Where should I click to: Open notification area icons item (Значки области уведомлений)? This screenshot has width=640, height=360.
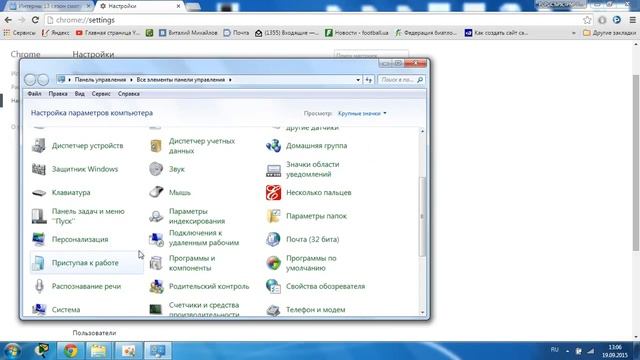pos(273,170)
